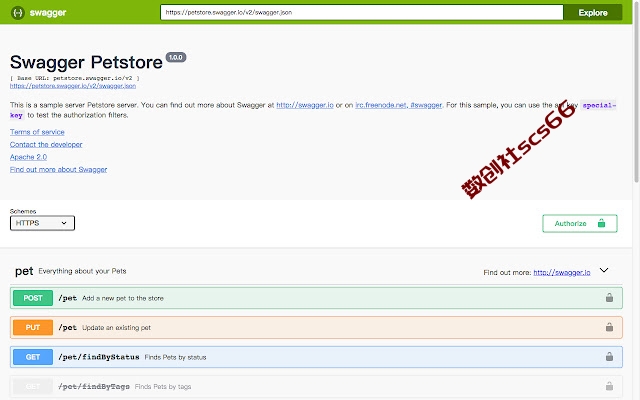Open the Terms of service link
Image resolution: width=640 pixels, height=400 pixels.
pos(37,132)
